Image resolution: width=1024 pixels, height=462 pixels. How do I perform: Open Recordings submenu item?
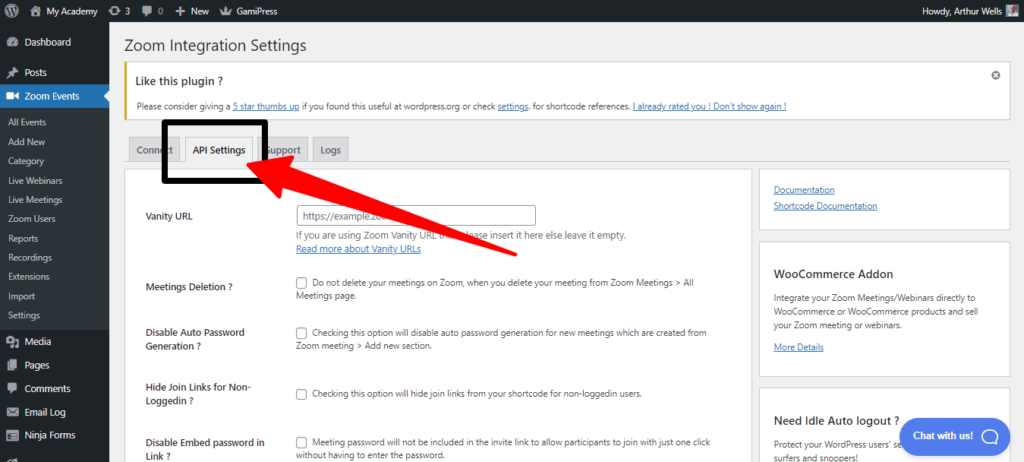pyautogui.click(x=30, y=257)
